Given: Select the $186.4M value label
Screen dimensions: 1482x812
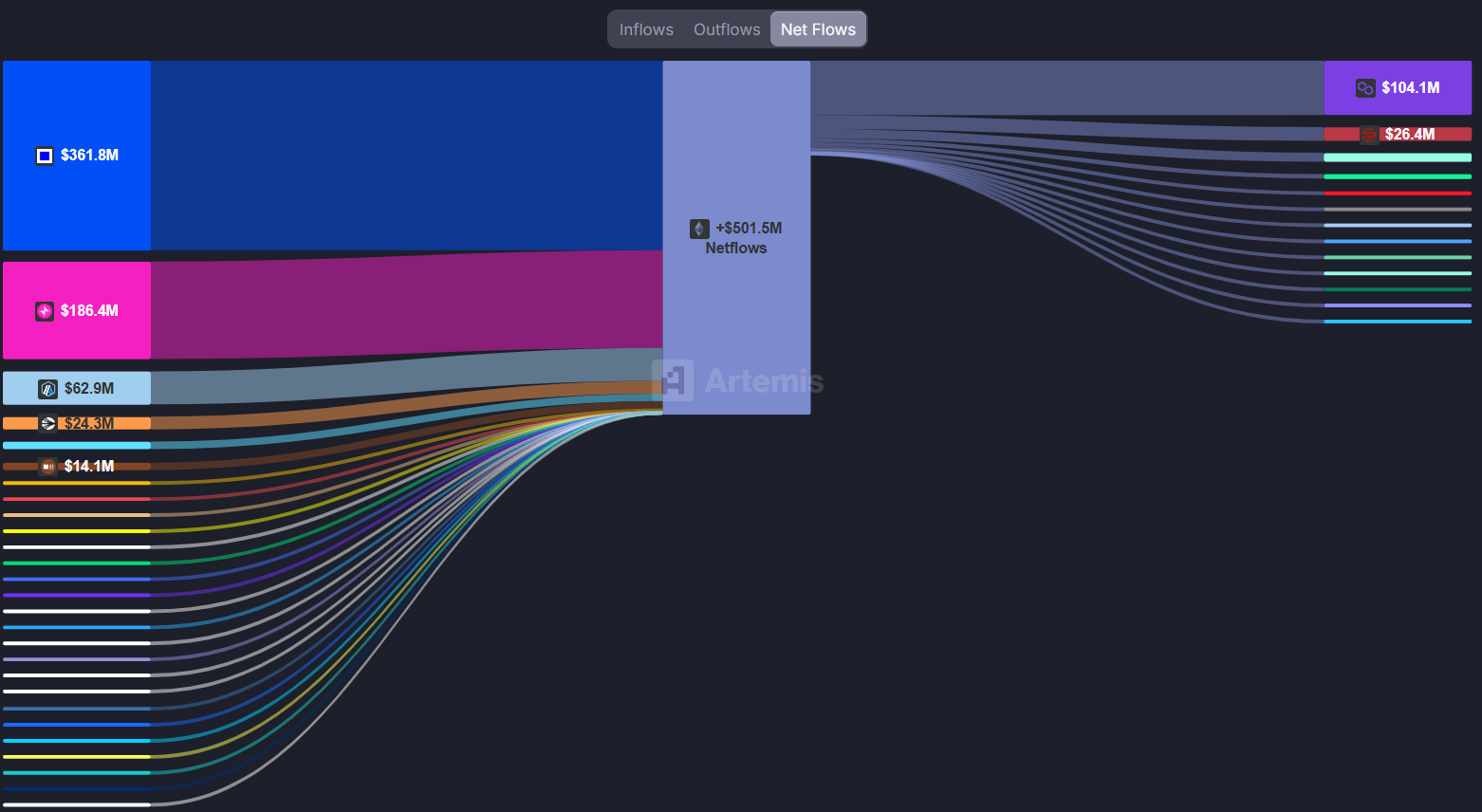Looking at the screenshot, I should (x=89, y=311).
